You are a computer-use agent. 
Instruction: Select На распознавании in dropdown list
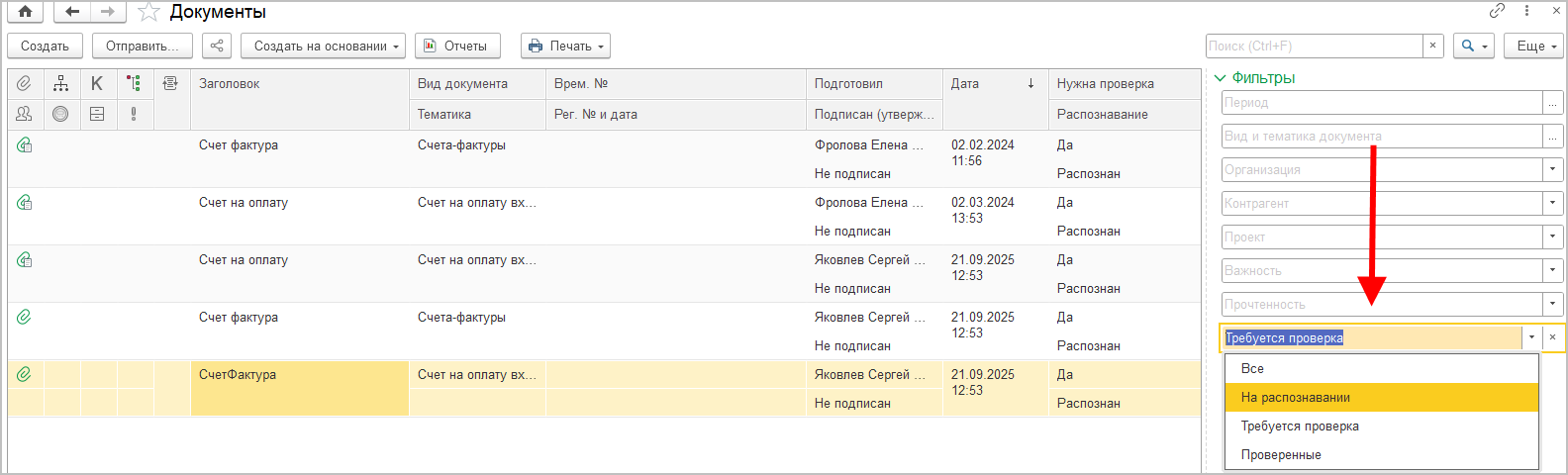pos(1295,397)
